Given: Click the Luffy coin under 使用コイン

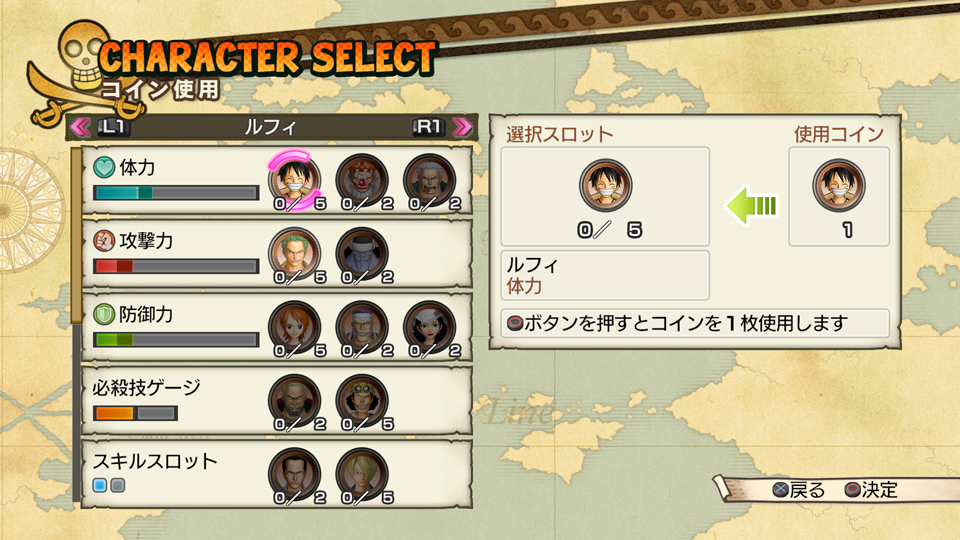Looking at the screenshot, I should coord(839,185).
